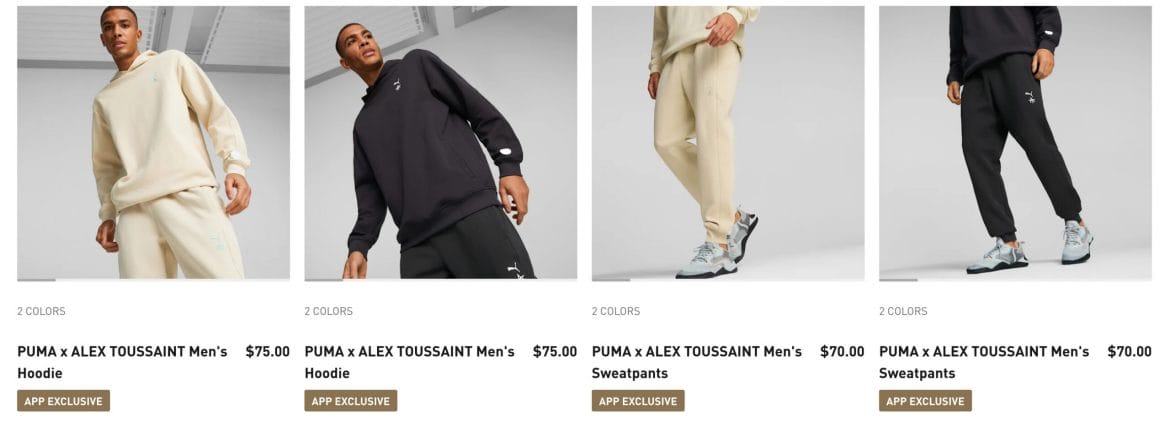Screen dimensions: 1170x425
Task: Open the cream sweatpants product image
Action: (728, 142)
